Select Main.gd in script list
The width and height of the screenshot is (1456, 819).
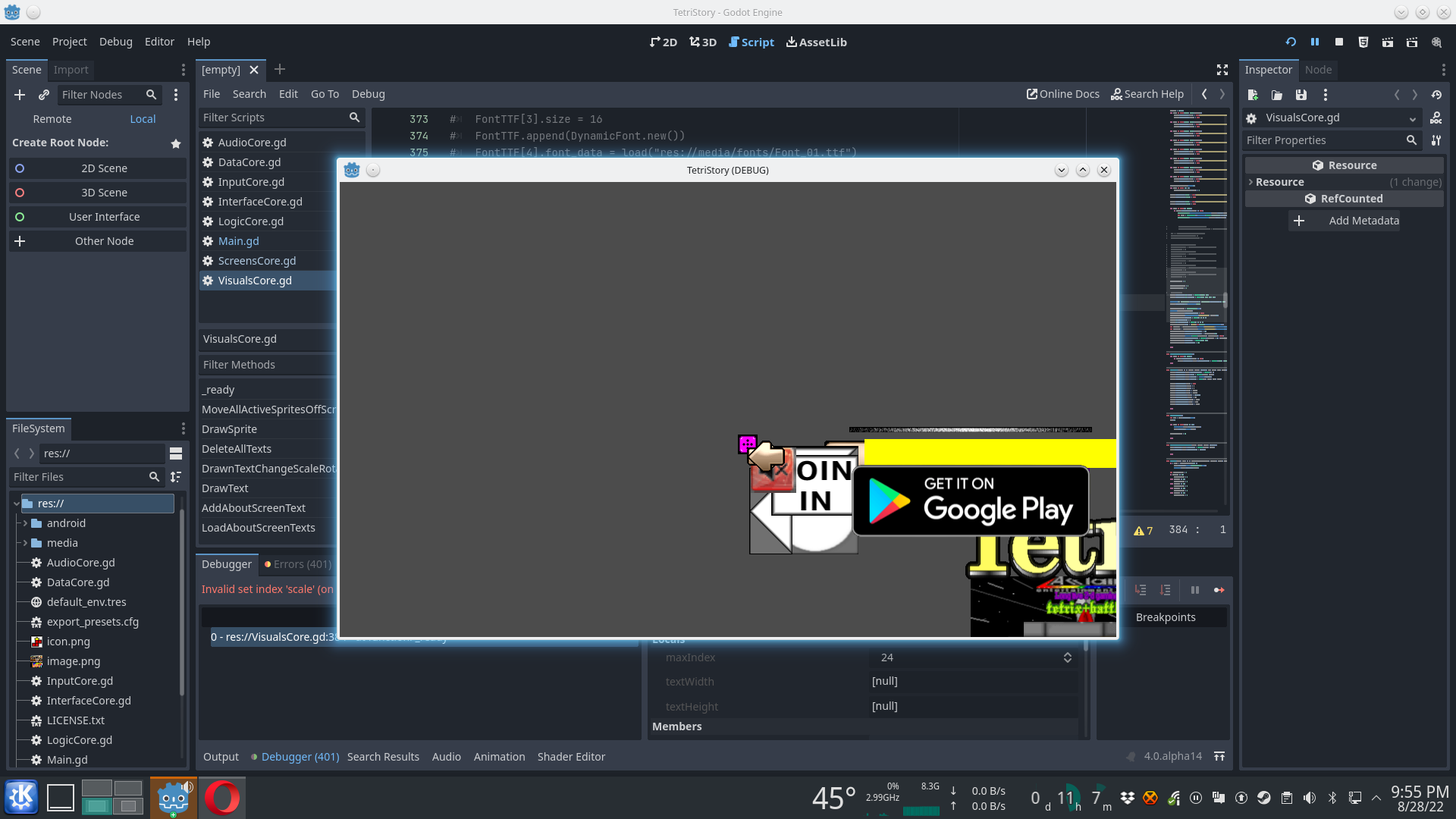tap(239, 241)
